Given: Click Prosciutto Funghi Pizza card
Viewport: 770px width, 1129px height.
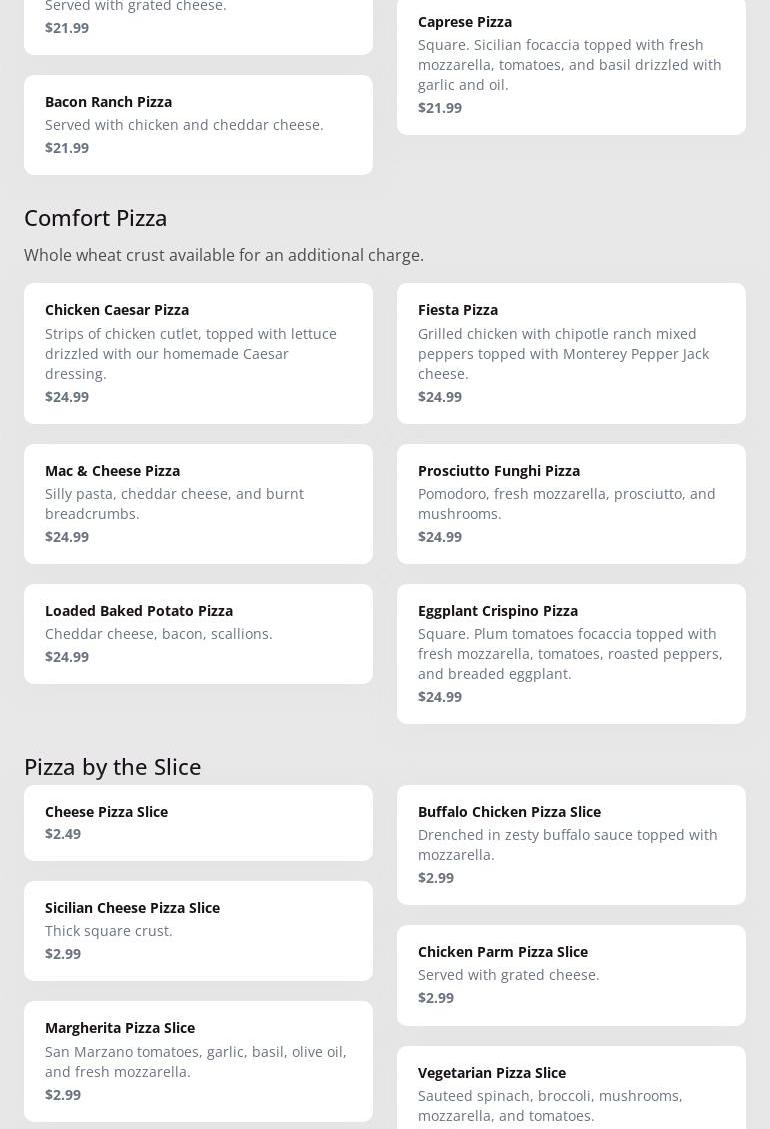Looking at the screenshot, I should point(571,503).
